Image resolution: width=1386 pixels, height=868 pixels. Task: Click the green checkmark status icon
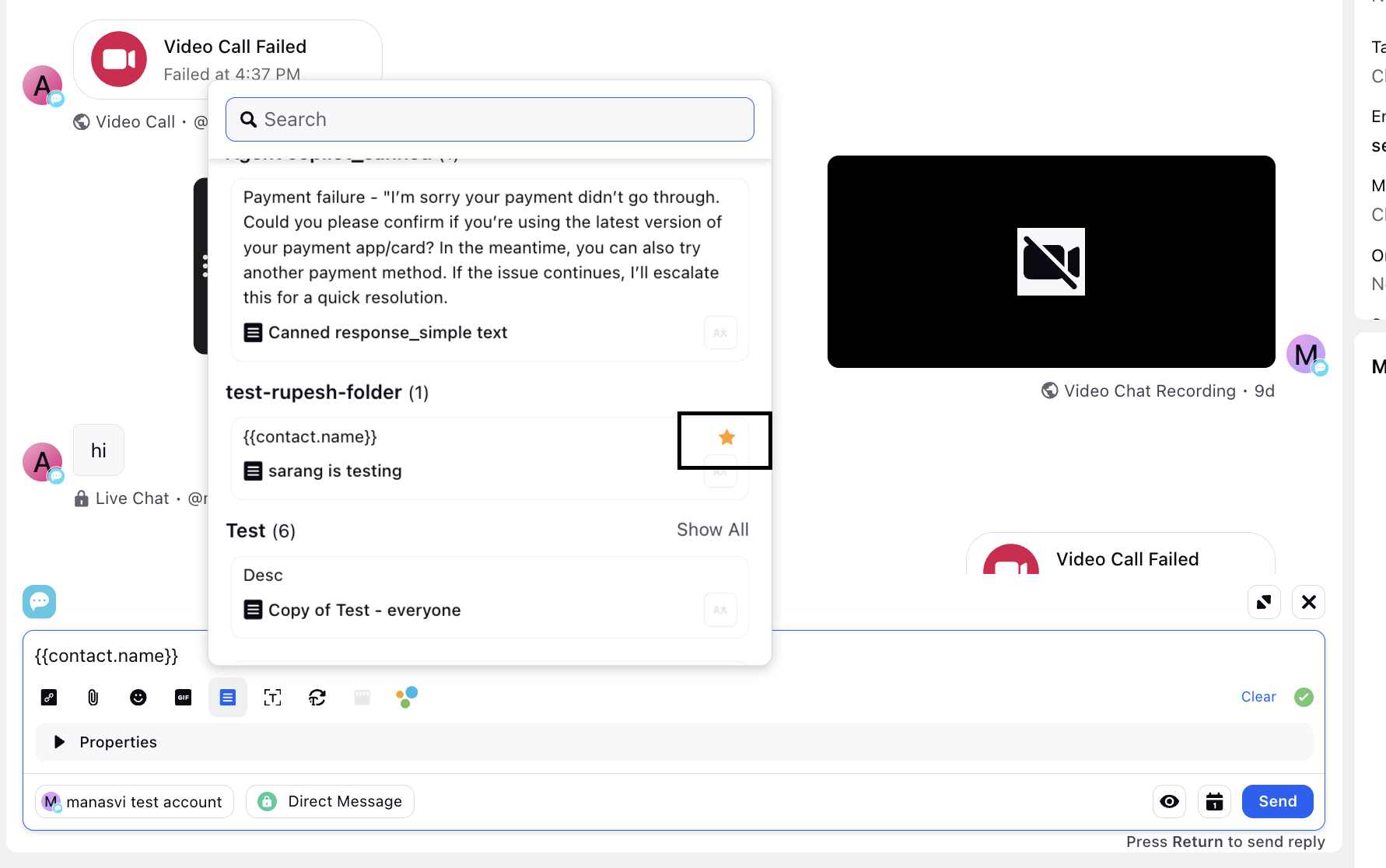[x=1304, y=697]
